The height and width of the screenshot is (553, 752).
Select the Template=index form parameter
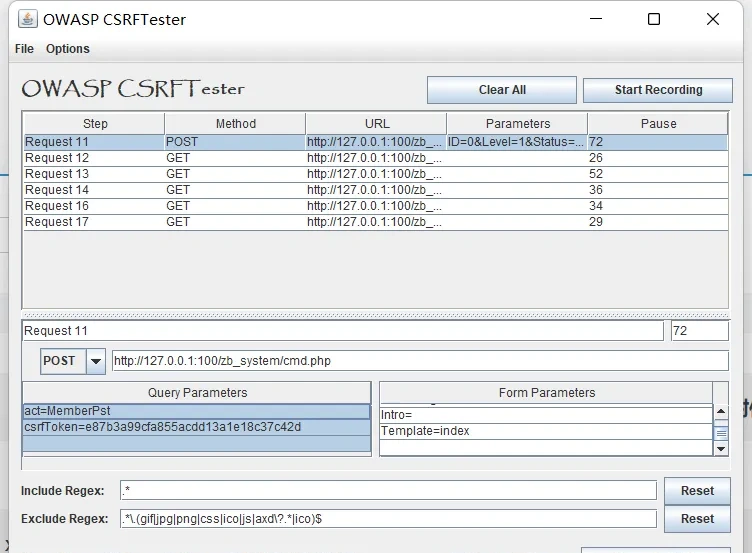coord(546,431)
